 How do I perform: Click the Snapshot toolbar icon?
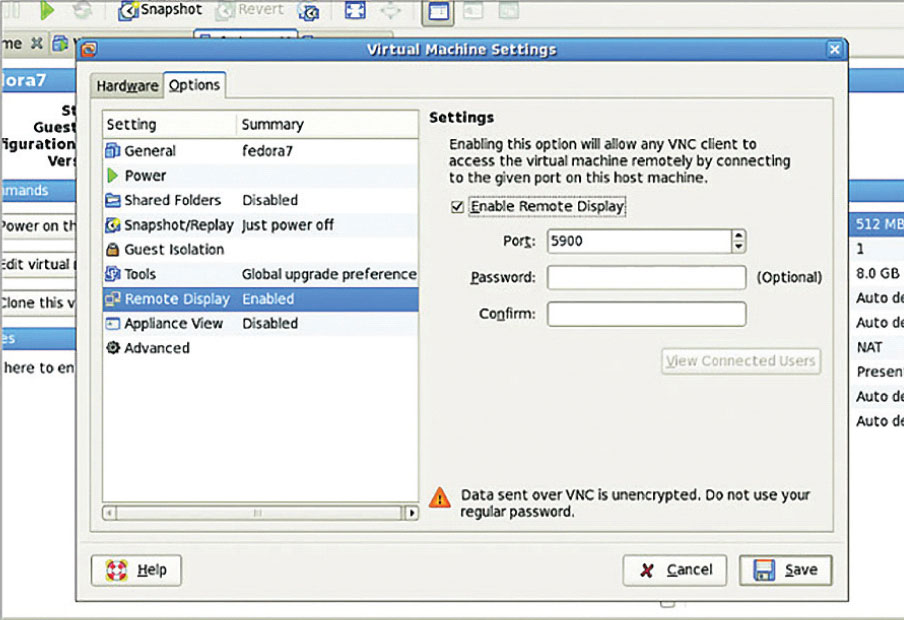tap(128, 11)
